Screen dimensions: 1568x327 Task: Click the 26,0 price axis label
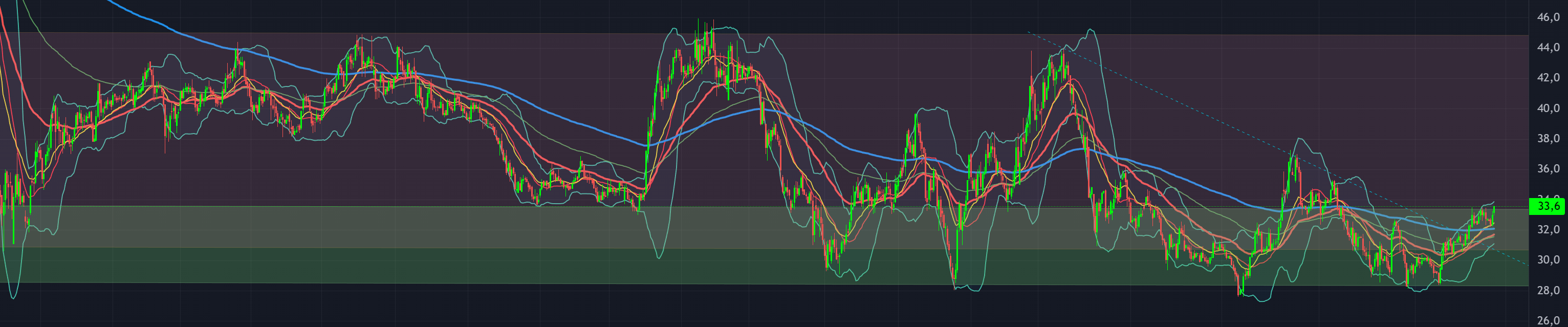[x=1548, y=320]
